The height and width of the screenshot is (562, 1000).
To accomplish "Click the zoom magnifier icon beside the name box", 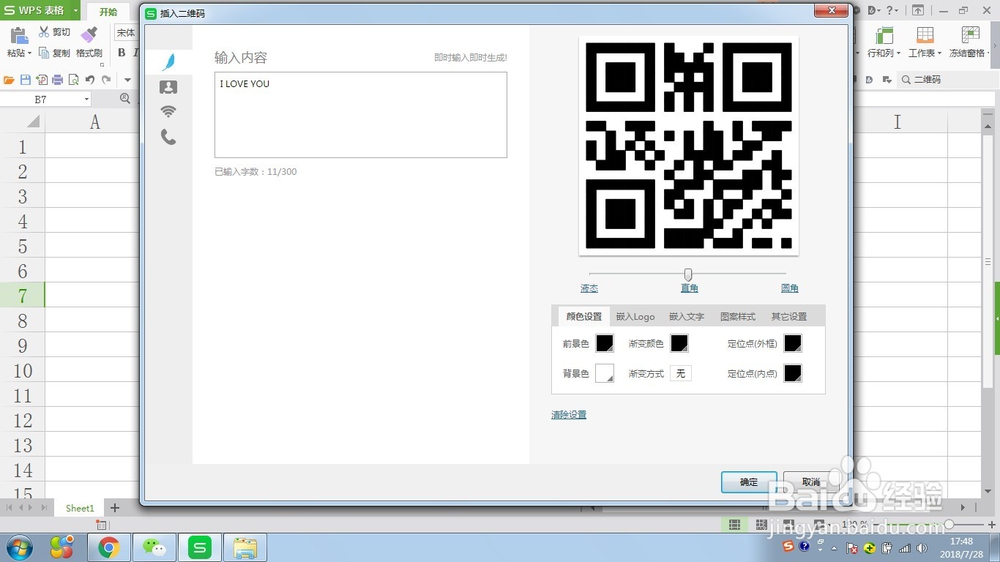I will click(x=125, y=98).
